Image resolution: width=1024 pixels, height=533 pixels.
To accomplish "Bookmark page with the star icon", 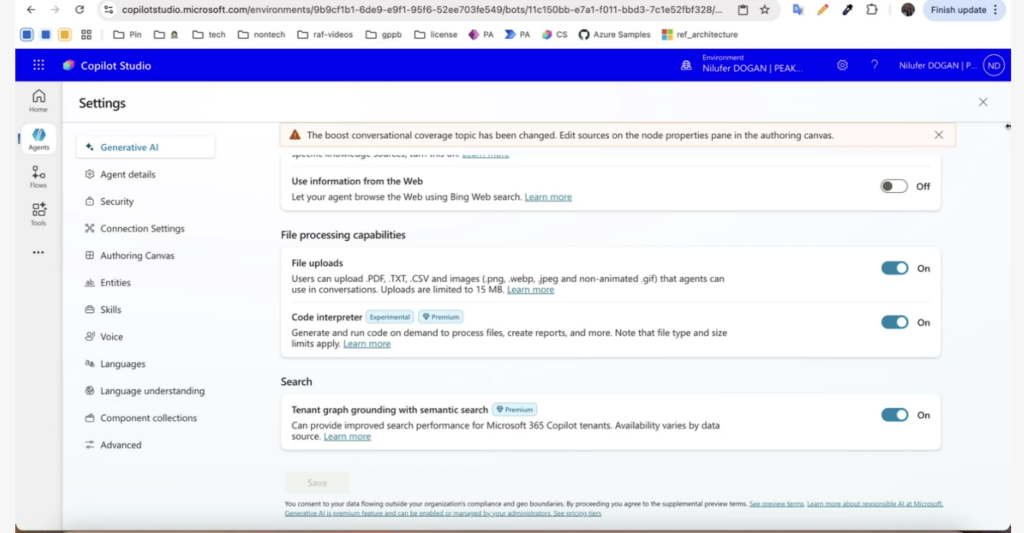I will [x=765, y=10].
